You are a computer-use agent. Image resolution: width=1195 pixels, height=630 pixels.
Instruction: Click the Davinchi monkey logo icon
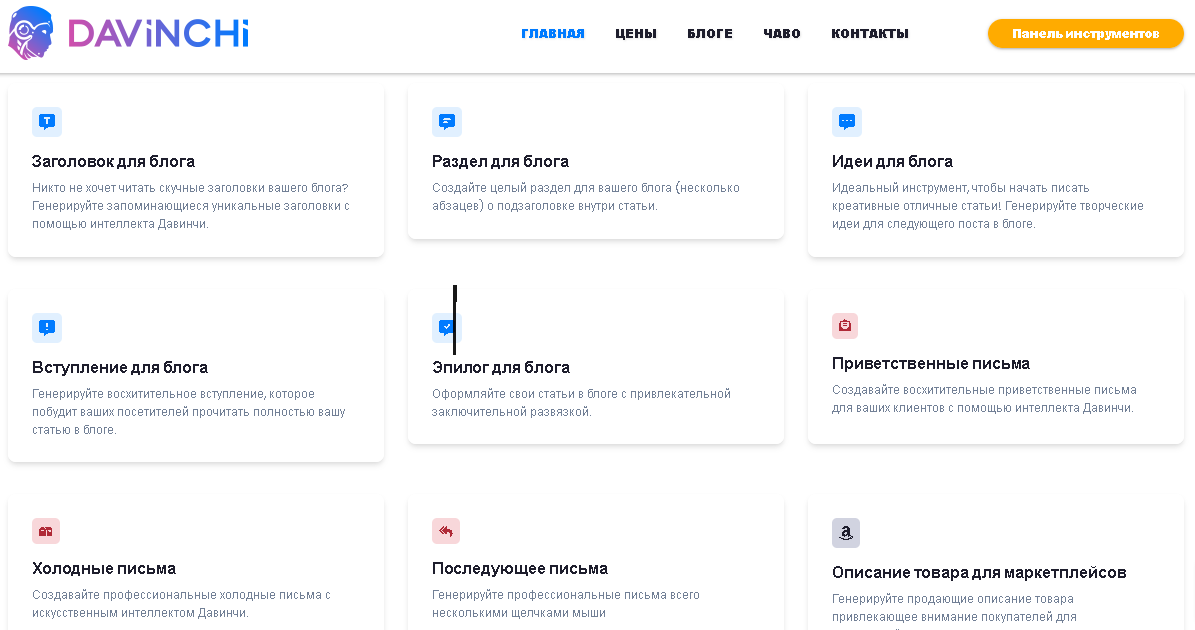point(31,32)
